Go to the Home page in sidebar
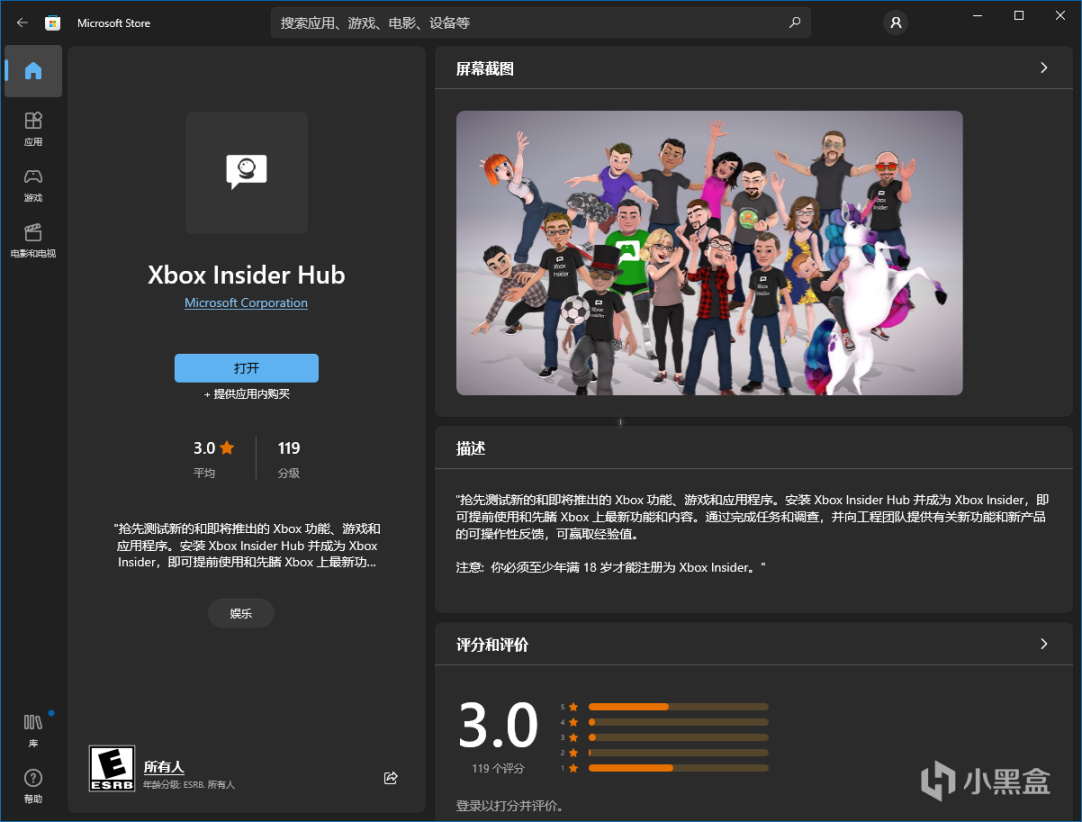The image size is (1082, 822). (x=33, y=71)
